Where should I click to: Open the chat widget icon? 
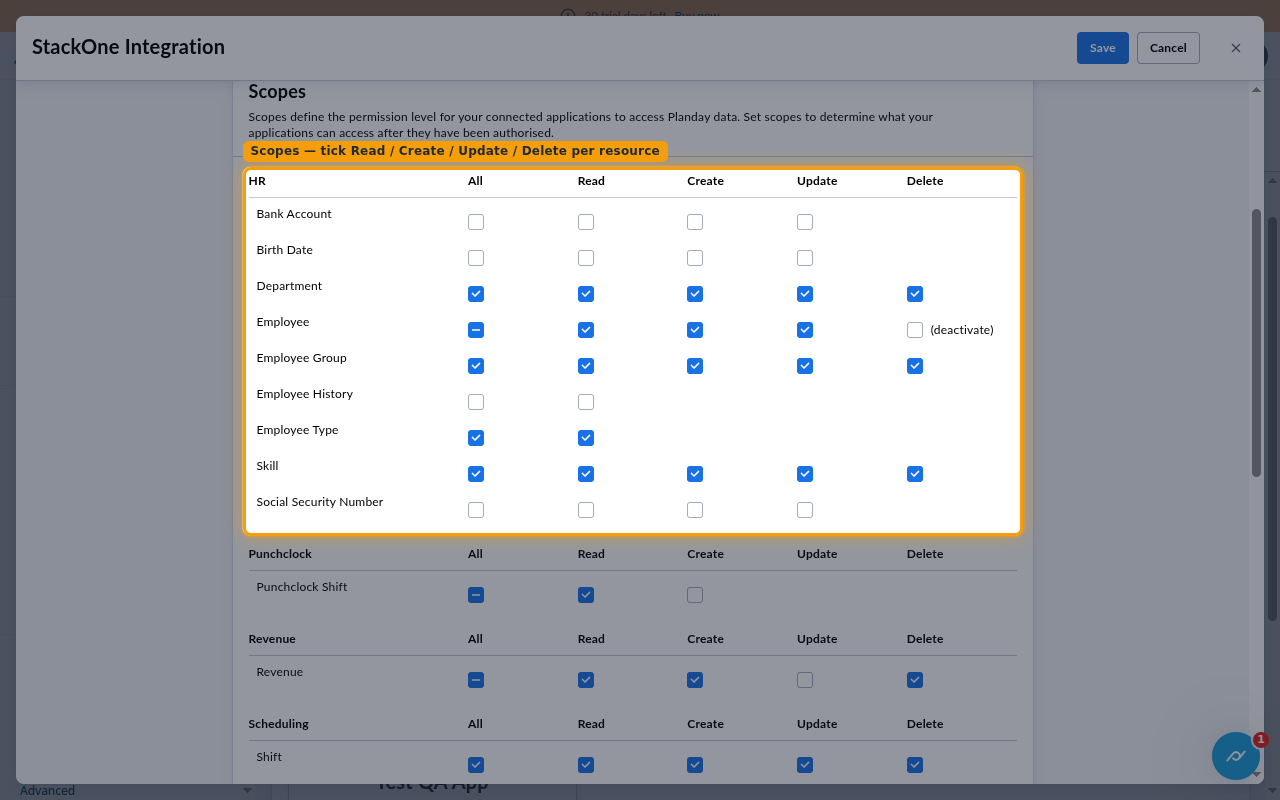click(1236, 756)
